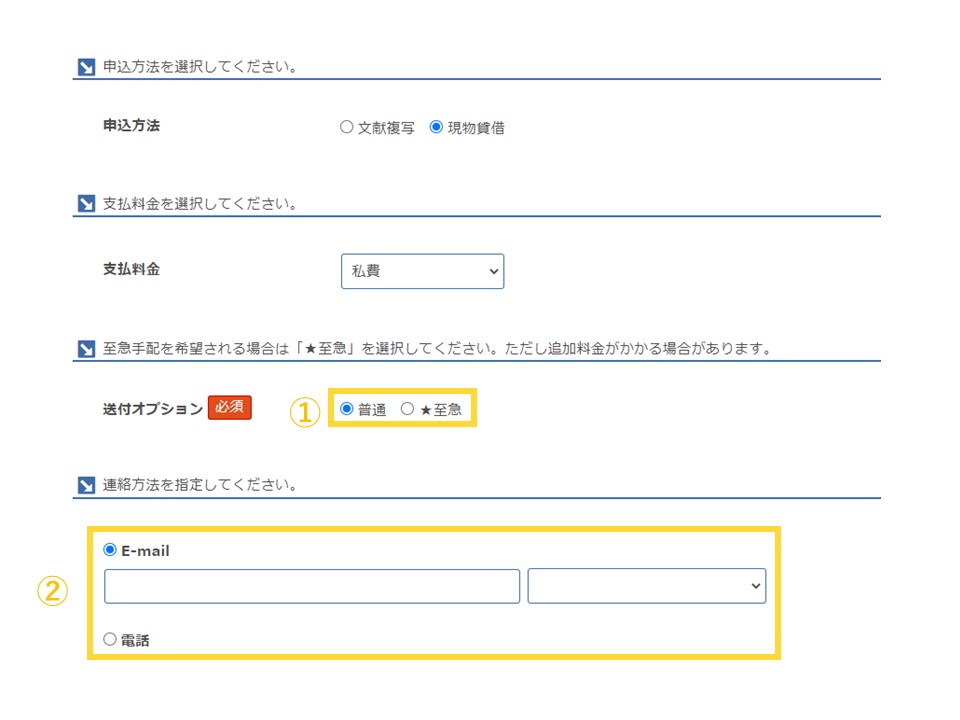
Task: Click arrow icon beside 連絡方法を指定してください
Action: coord(86,486)
